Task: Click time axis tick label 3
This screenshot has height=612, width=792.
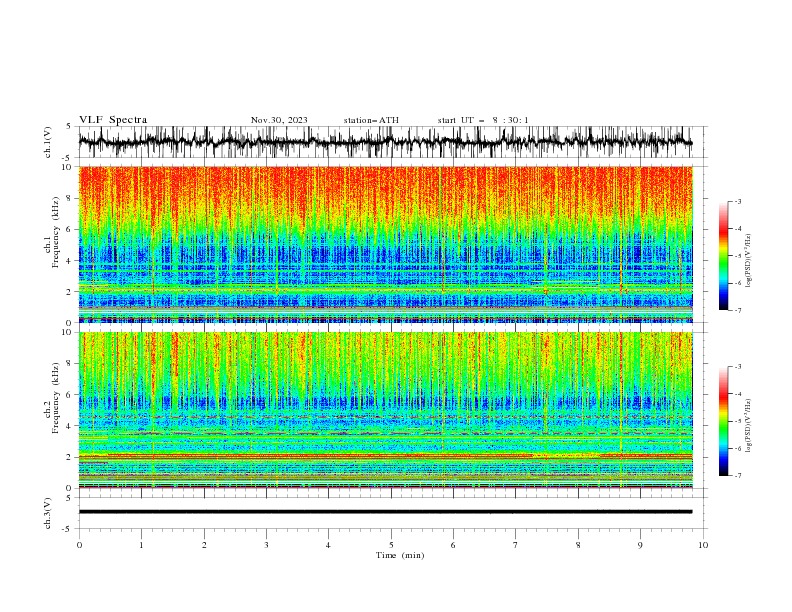Action: click(x=266, y=545)
